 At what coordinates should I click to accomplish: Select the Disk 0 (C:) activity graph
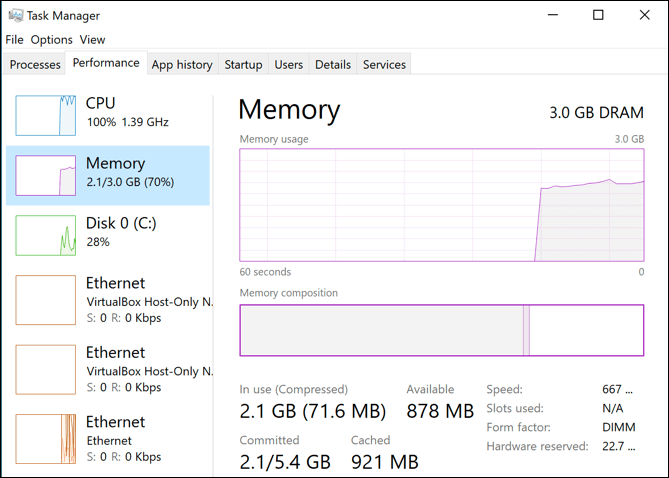pyautogui.click(x=46, y=235)
